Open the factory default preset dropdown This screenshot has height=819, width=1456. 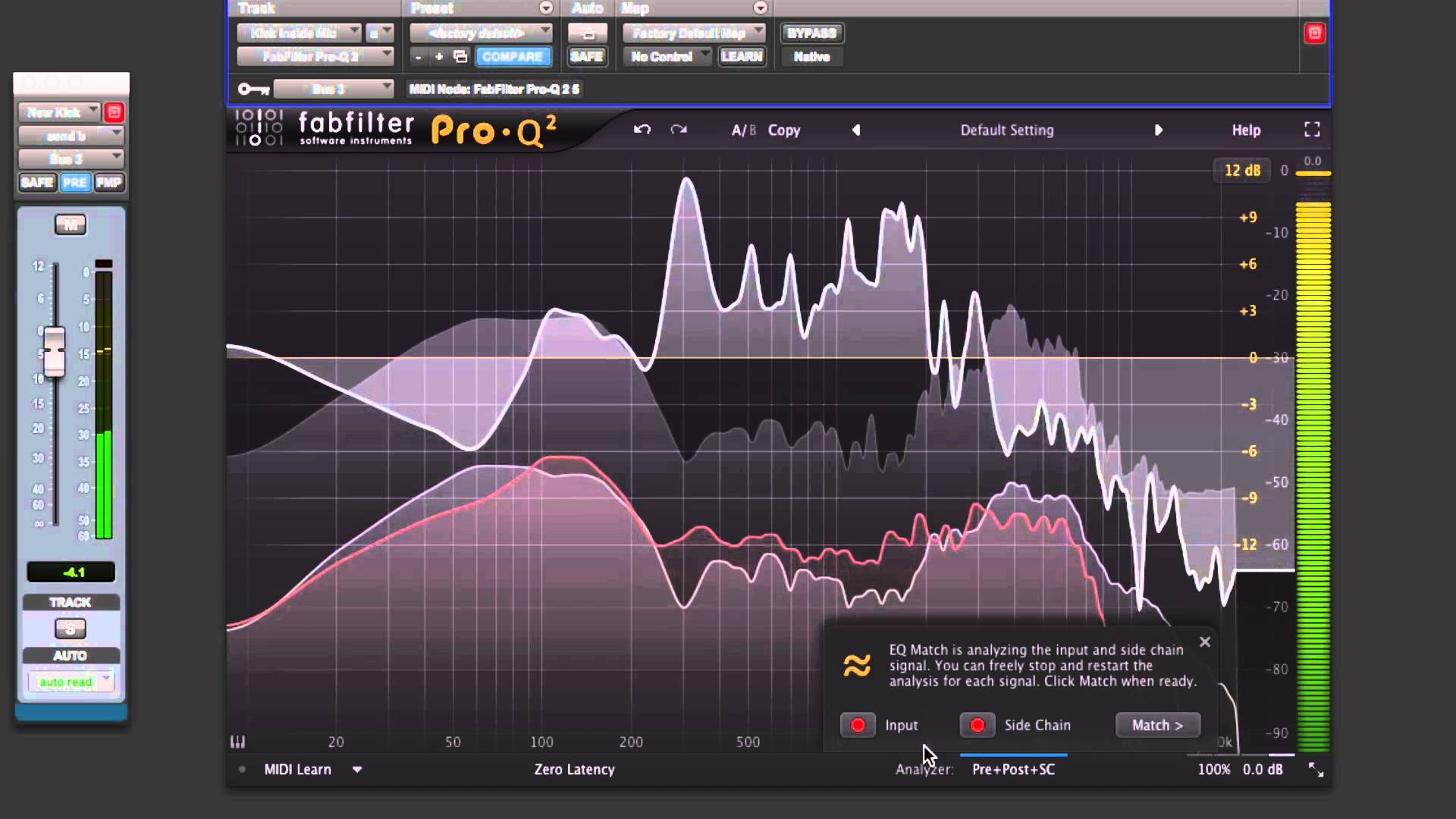[x=481, y=33]
